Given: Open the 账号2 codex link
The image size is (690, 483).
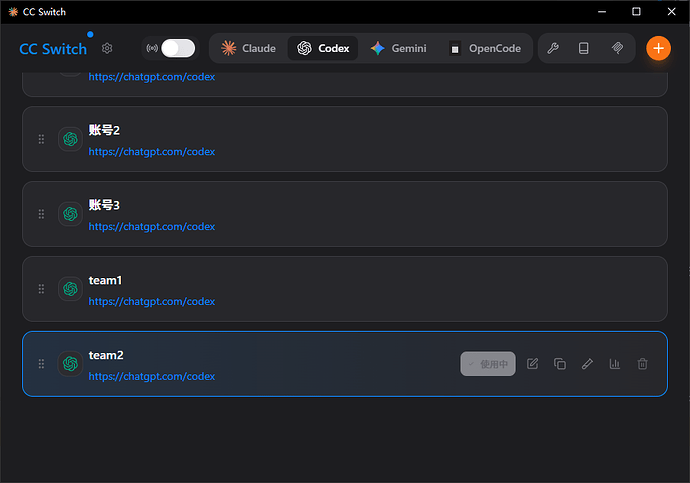Looking at the screenshot, I should (x=152, y=151).
